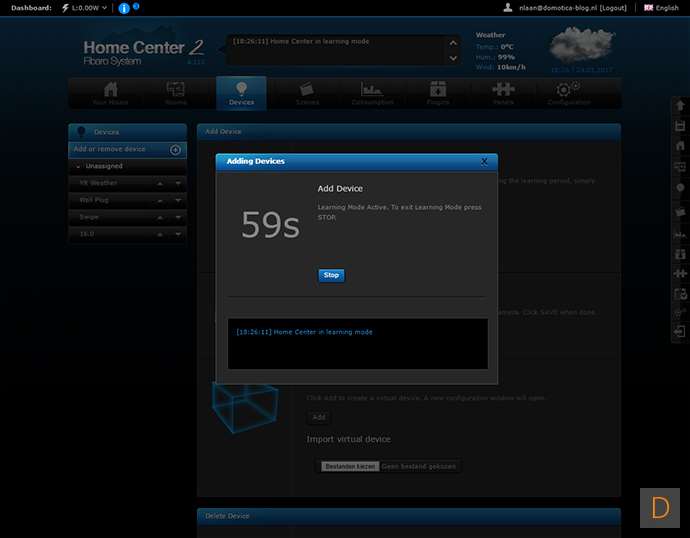Collapse the Unassigned section
This screenshot has width=690, height=538.
78,167
